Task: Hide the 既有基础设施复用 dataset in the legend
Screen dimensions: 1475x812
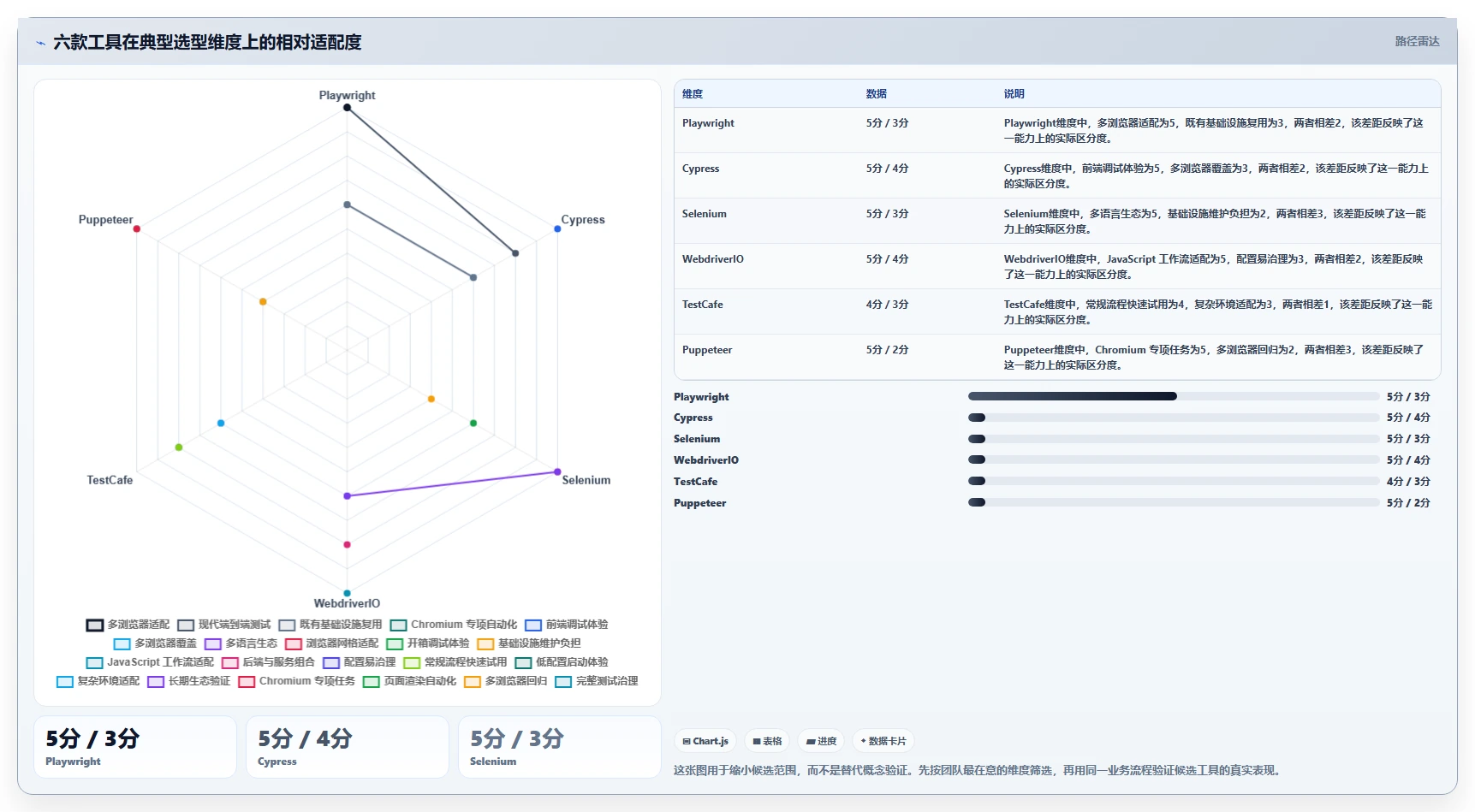Action: tap(330, 625)
